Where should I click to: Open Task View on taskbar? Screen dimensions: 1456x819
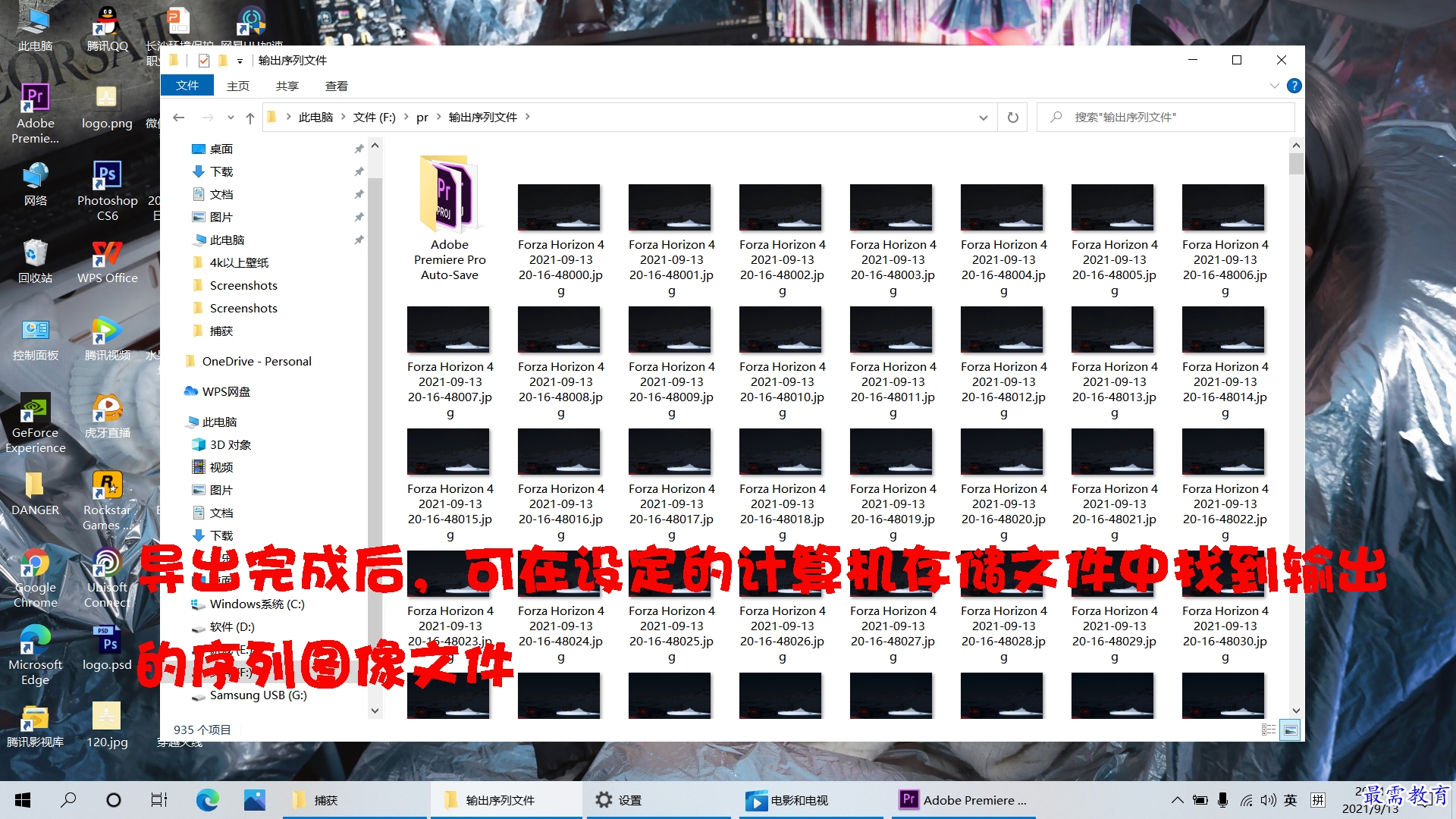(x=159, y=800)
